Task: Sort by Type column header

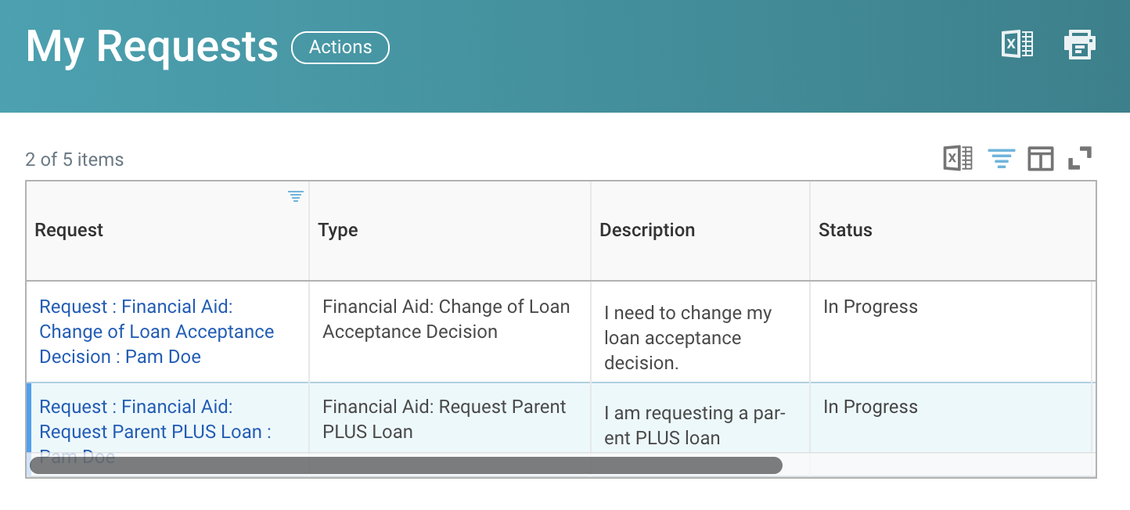Action: [x=338, y=231]
